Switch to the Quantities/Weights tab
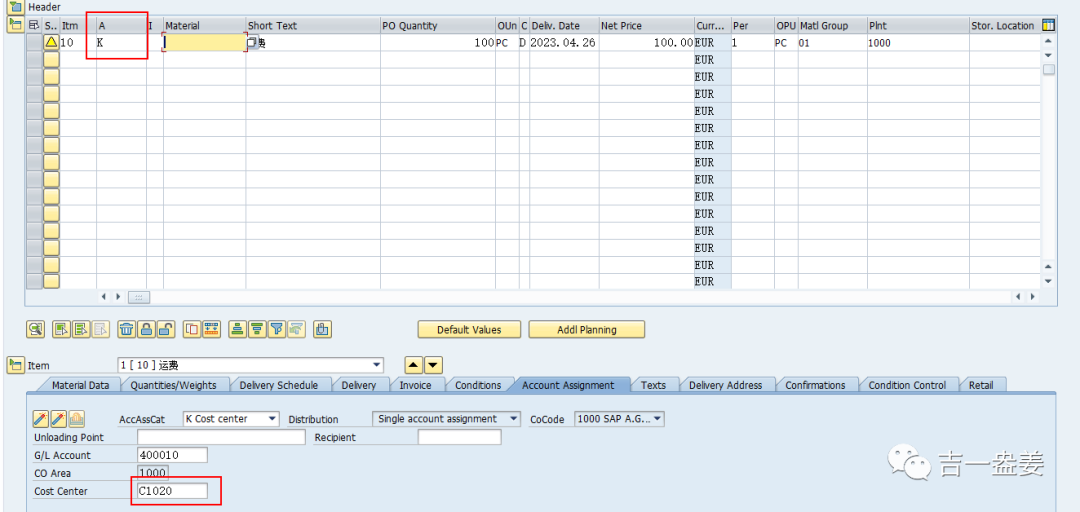Image resolution: width=1080 pixels, height=512 pixels. pos(173,385)
